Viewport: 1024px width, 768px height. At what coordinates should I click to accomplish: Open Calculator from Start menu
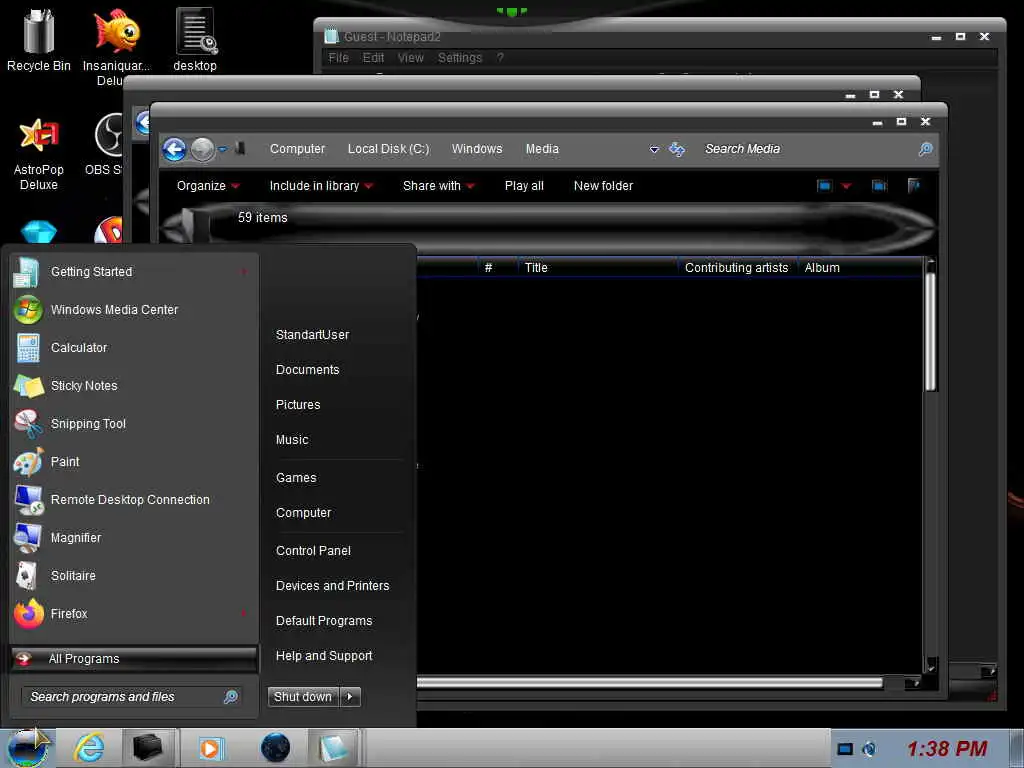coord(133,347)
